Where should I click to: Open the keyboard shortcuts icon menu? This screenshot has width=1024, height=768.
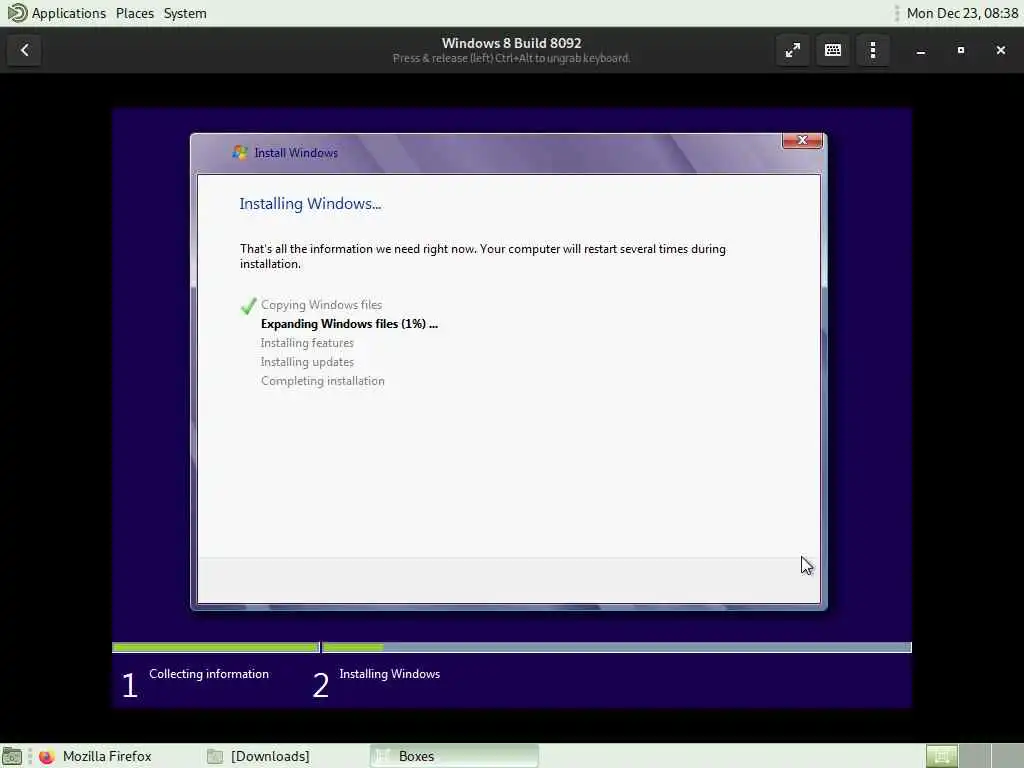pyautogui.click(x=833, y=50)
